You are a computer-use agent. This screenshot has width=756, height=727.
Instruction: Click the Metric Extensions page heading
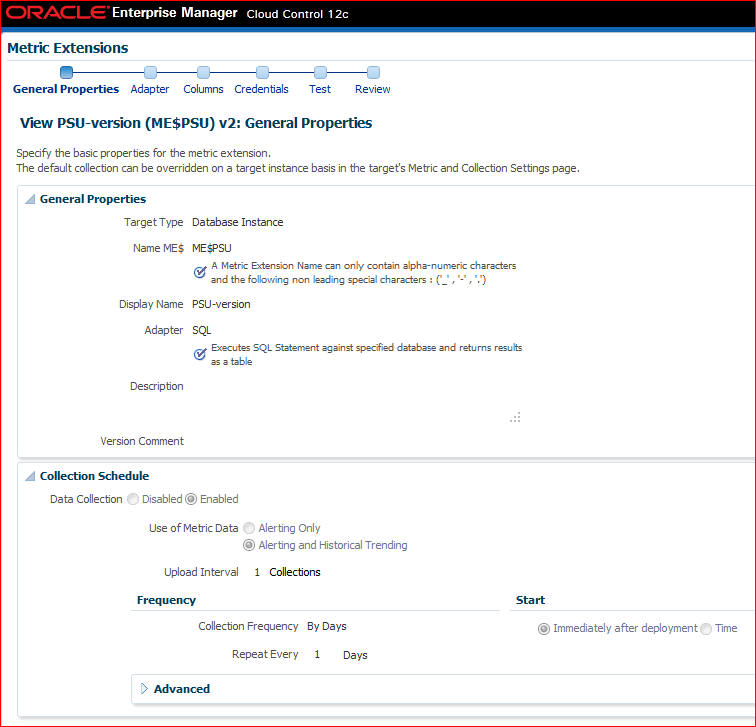68,48
